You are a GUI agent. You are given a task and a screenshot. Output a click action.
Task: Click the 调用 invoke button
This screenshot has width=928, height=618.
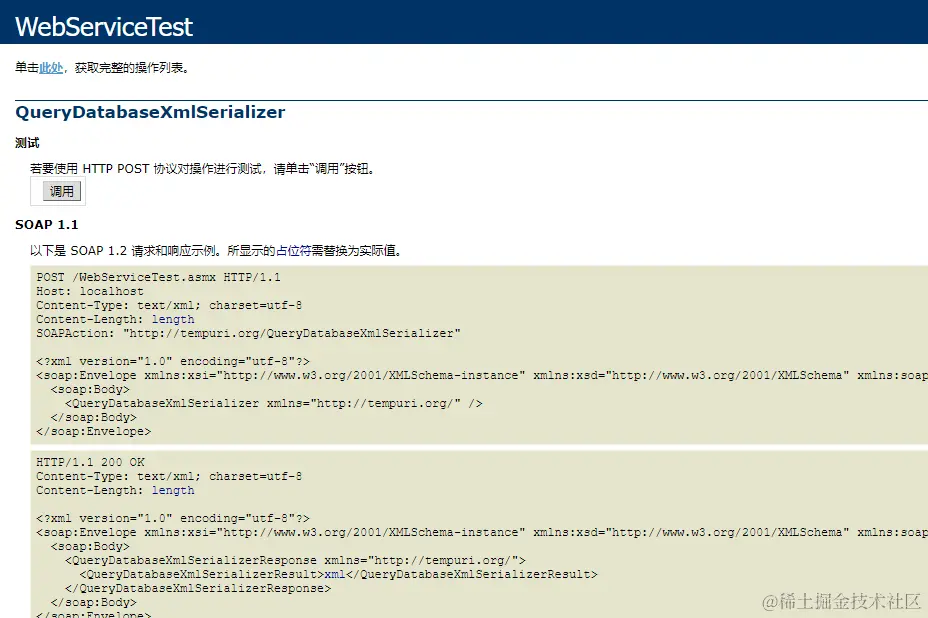pos(62,191)
